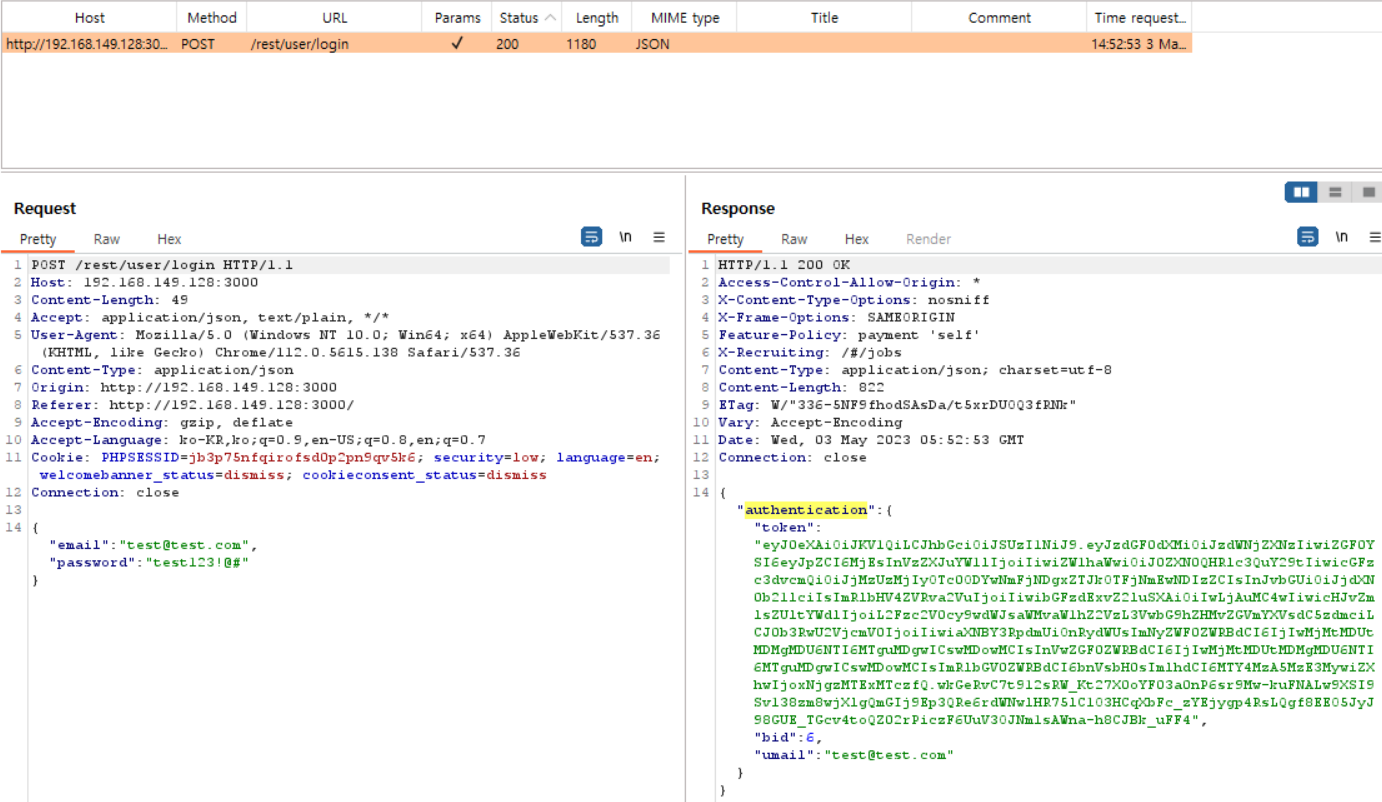
Task: Select combined tabbed layout view icon
Action: [x=1367, y=192]
